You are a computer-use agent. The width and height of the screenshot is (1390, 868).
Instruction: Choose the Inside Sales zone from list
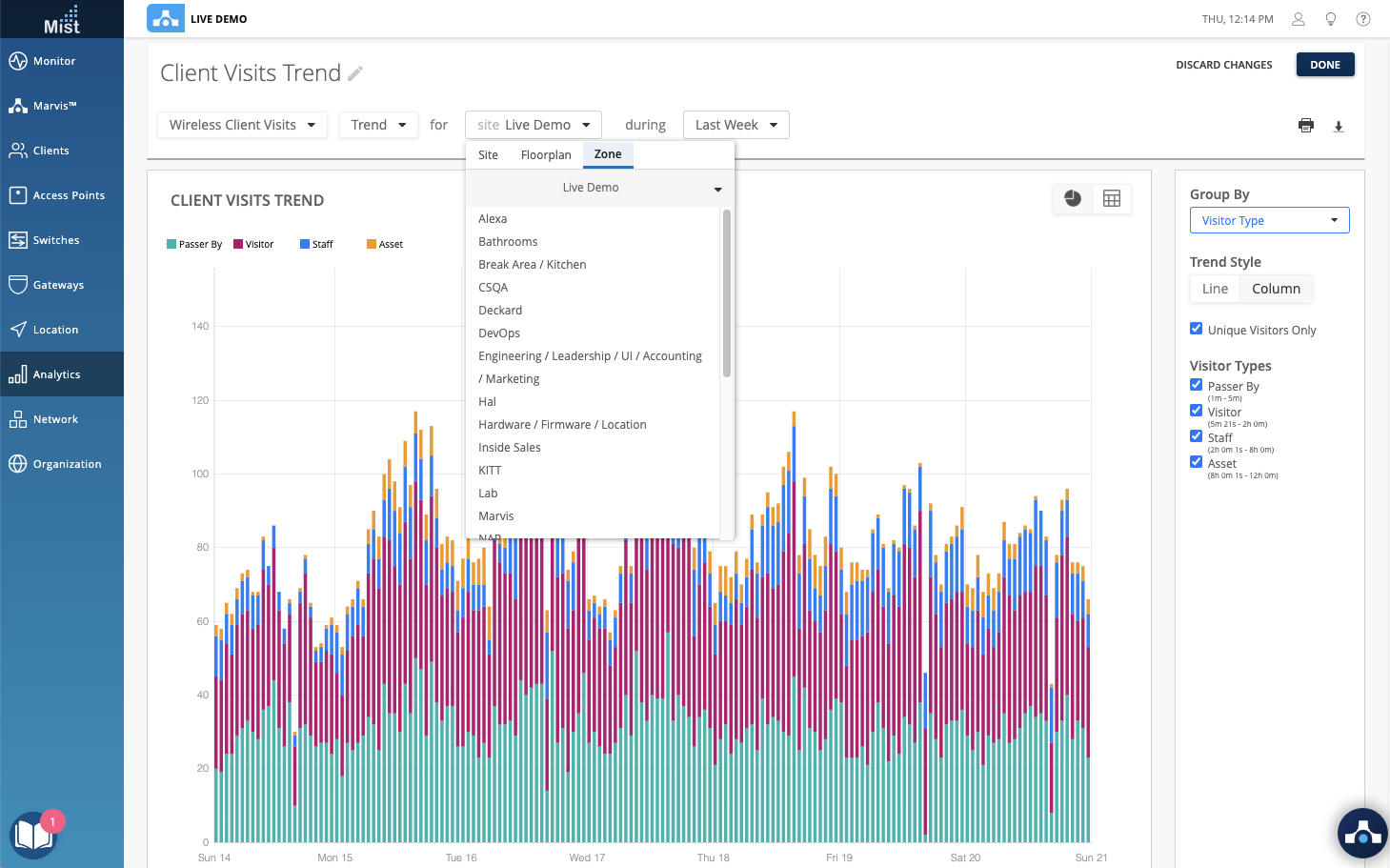[510, 448]
